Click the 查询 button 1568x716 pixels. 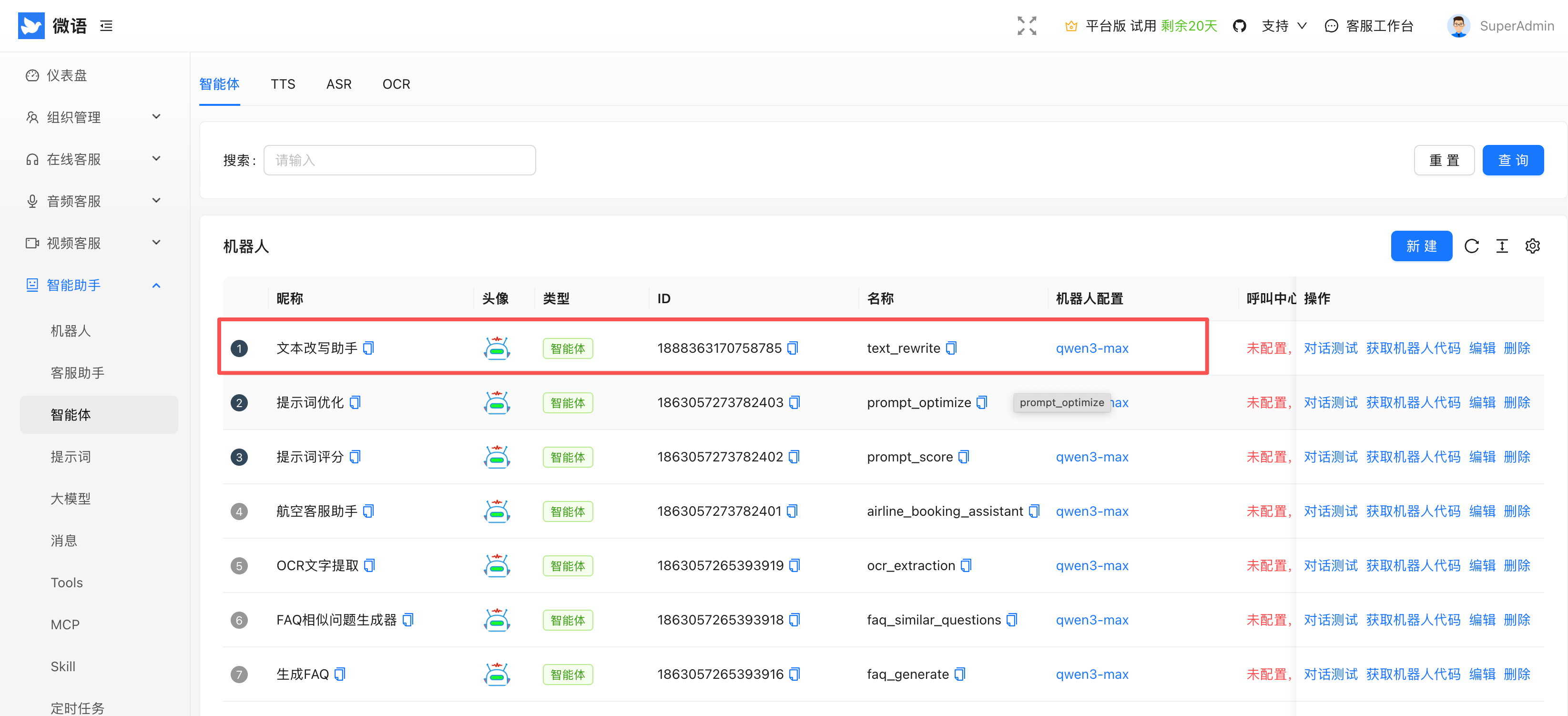tap(1513, 160)
